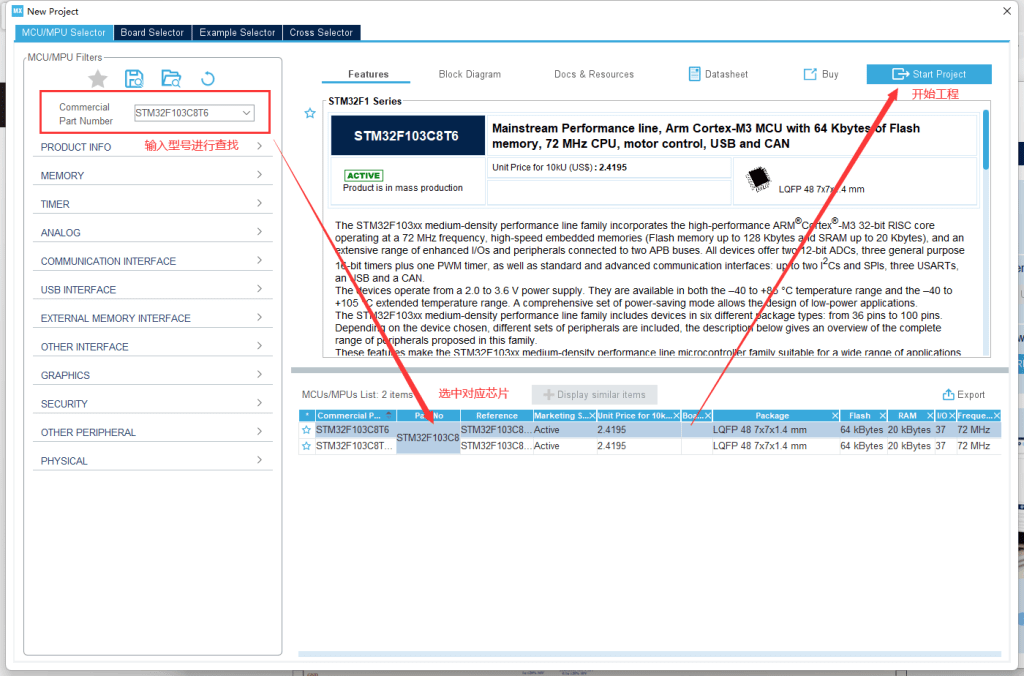The height and width of the screenshot is (676, 1024).
Task: Expand the OTHER INTERFACE filter section
Action: (153, 347)
